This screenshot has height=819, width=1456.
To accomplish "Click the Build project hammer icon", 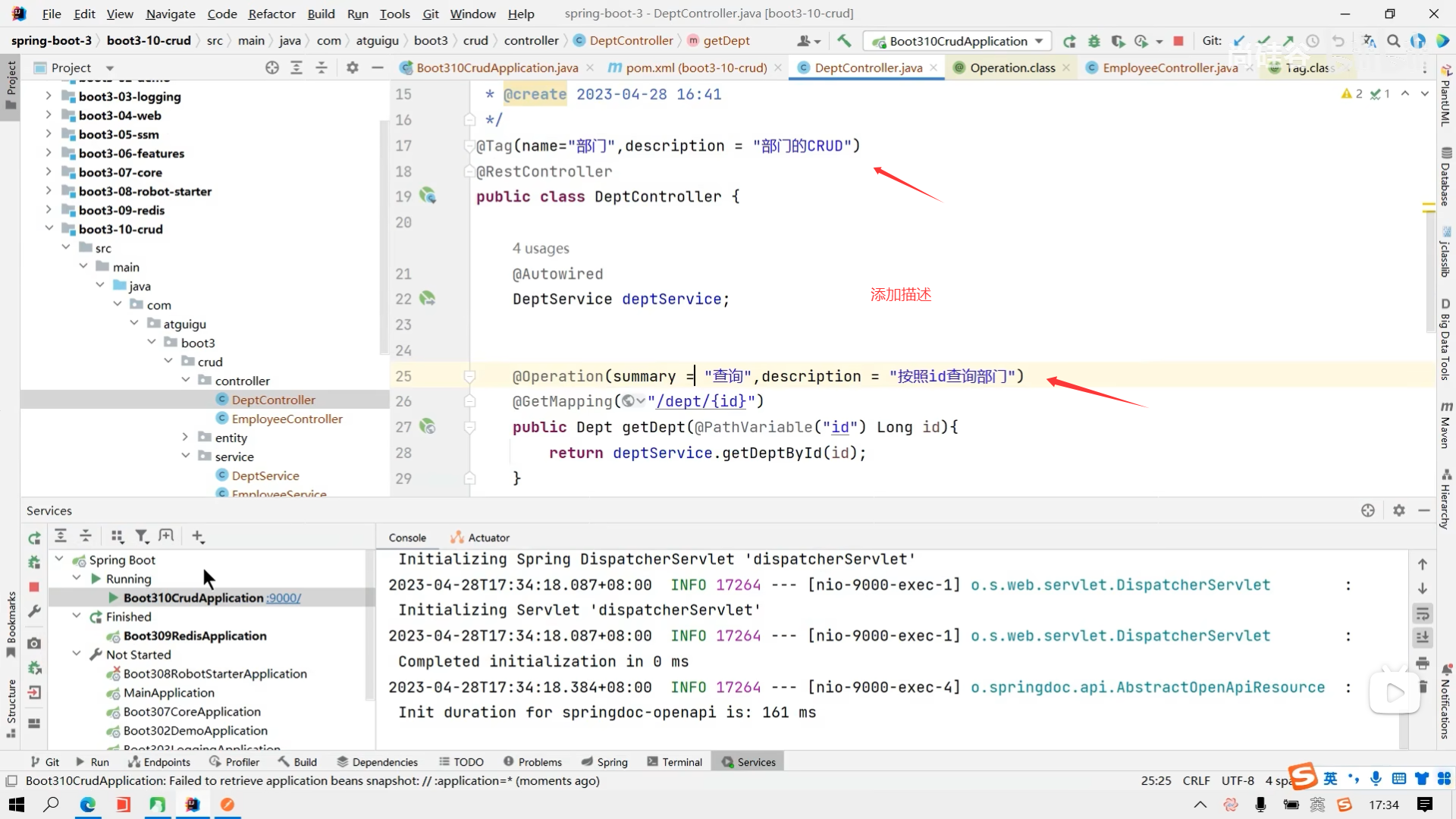I will tap(844, 41).
